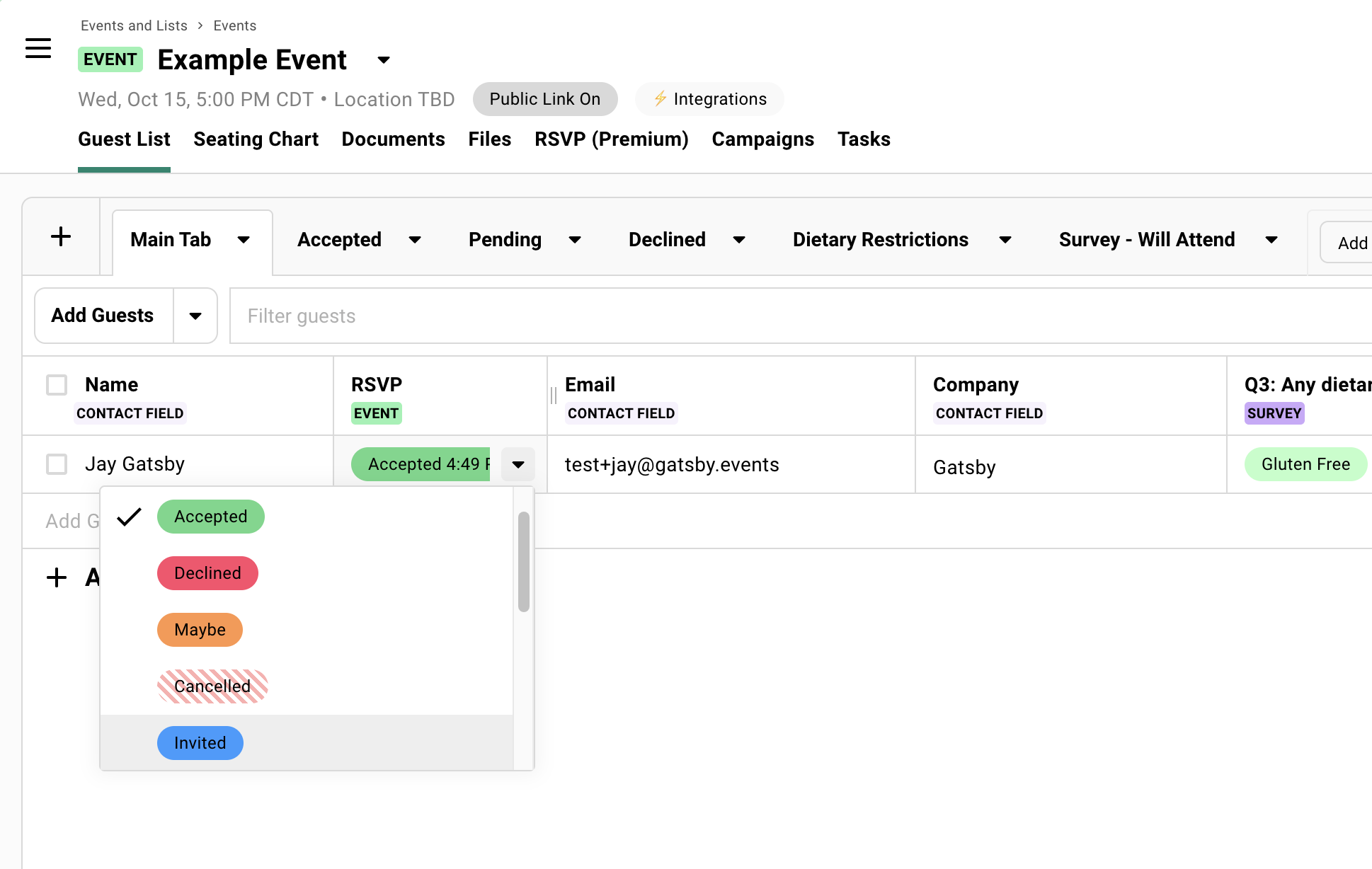Select the Cancelled striped status pill
Viewport: 1372px width, 869px height.
pos(212,686)
